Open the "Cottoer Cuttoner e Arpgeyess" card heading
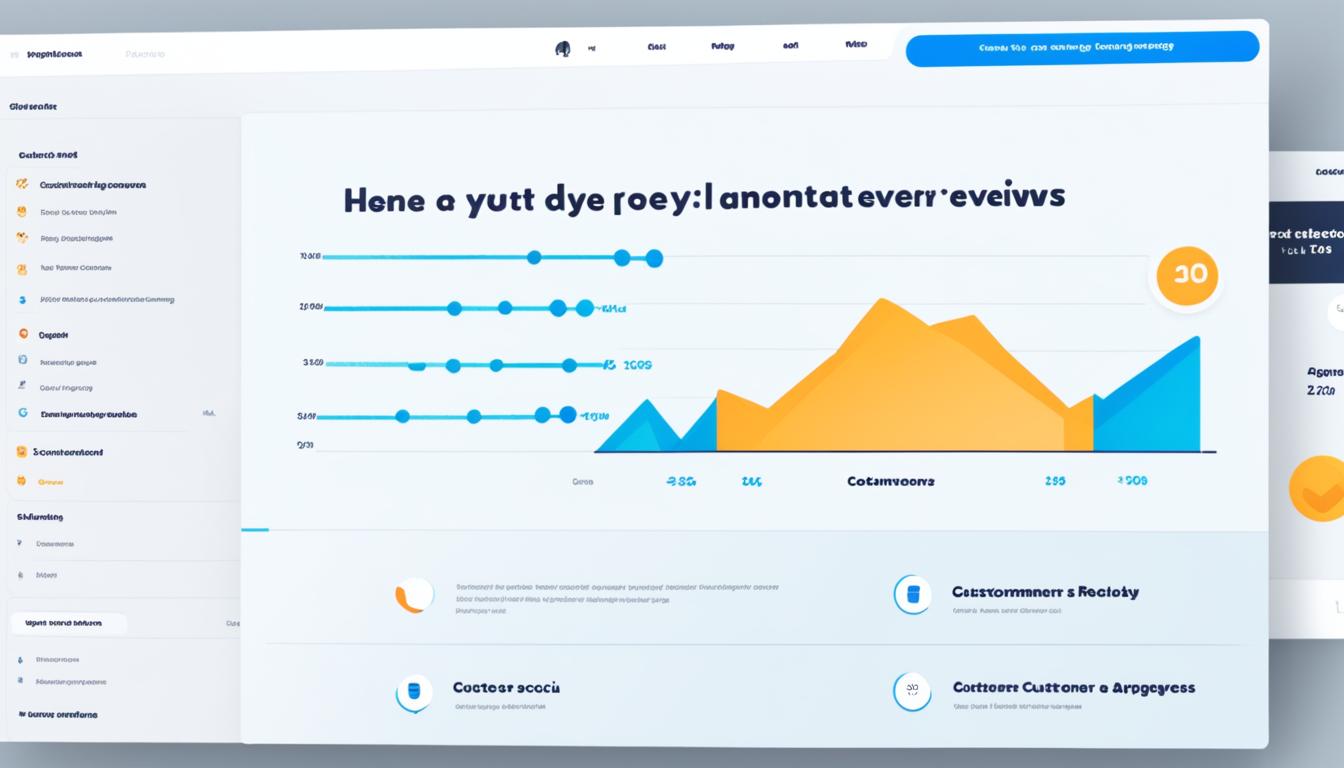The width and height of the screenshot is (1344, 768). [x=1074, y=688]
